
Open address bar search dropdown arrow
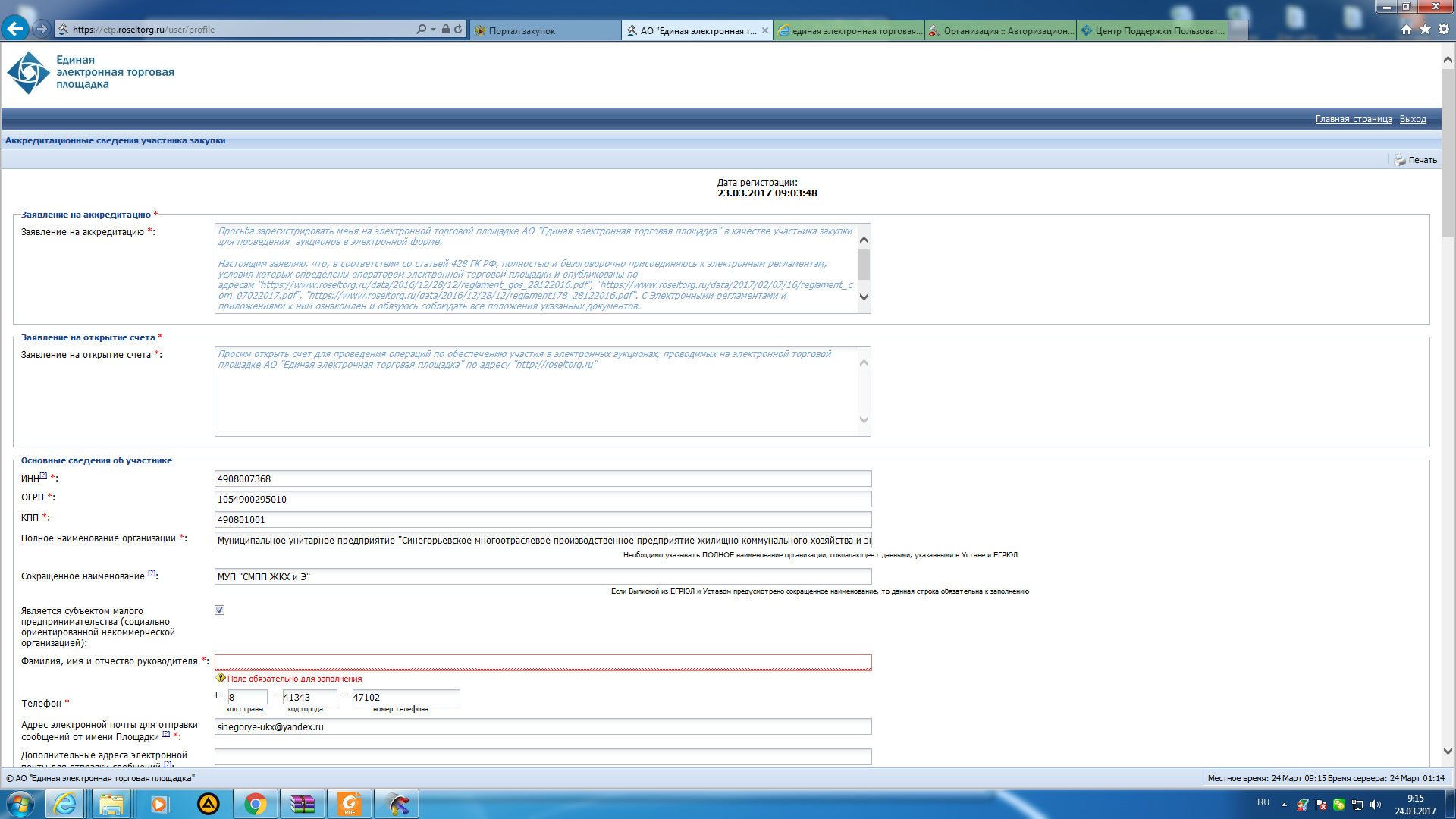tap(433, 29)
